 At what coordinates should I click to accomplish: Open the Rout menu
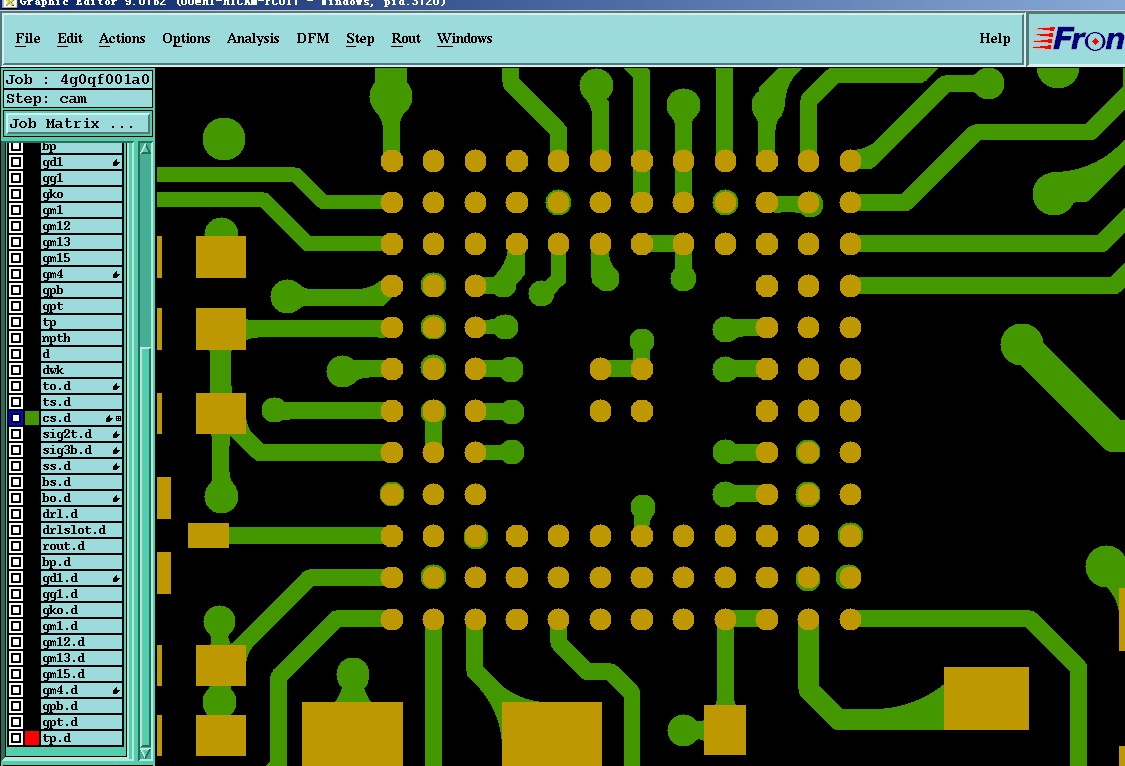(x=405, y=39)
